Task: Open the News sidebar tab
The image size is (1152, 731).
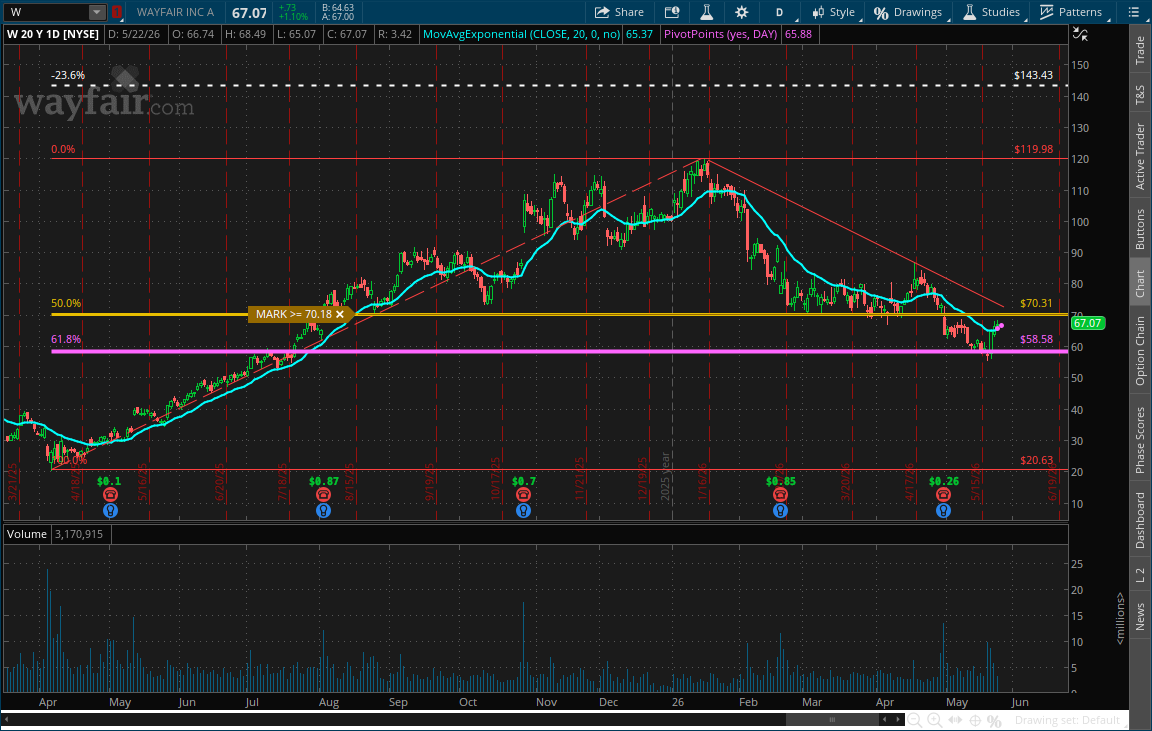Action: pyautogui.click(x=1140, y=616)
